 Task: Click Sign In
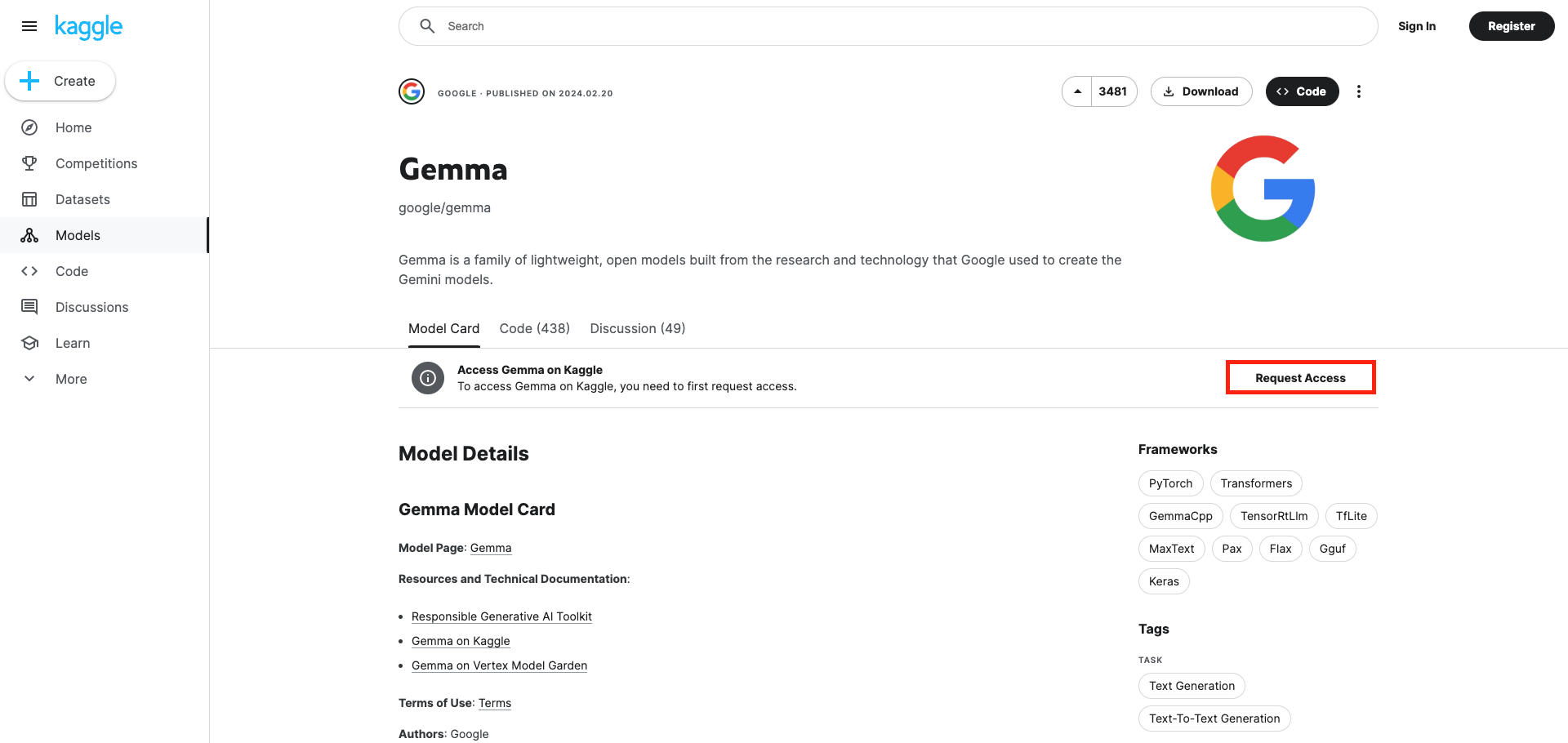pos(1417,26)
